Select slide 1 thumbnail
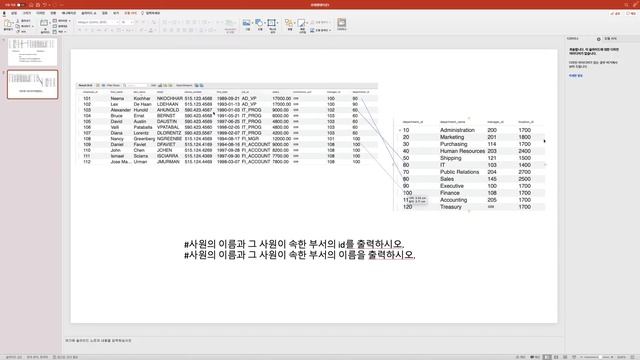Viewport: 640px width, 360px height. pyautogui.click(x=32, y=52)
